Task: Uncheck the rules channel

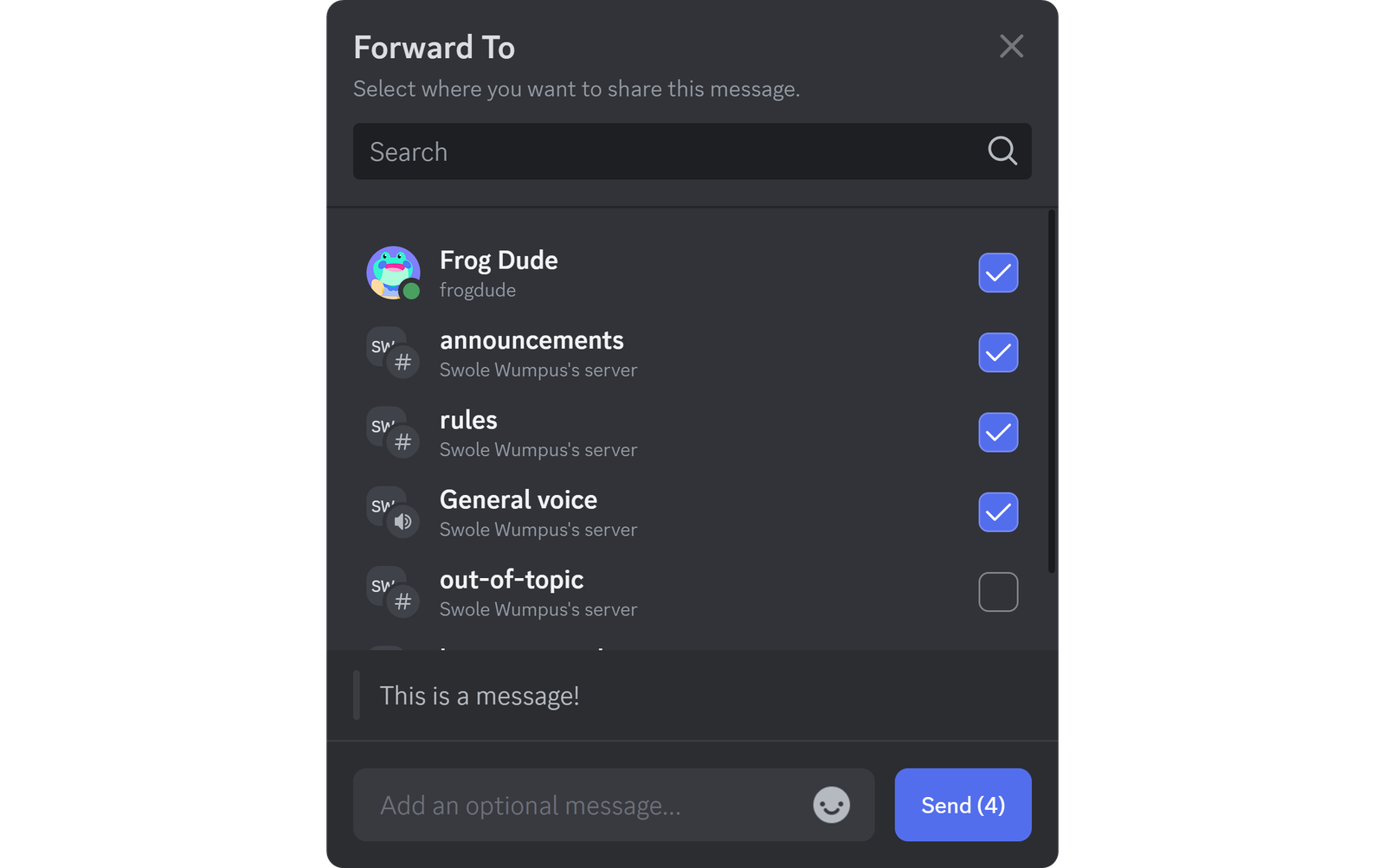Action: coord(998,433)
